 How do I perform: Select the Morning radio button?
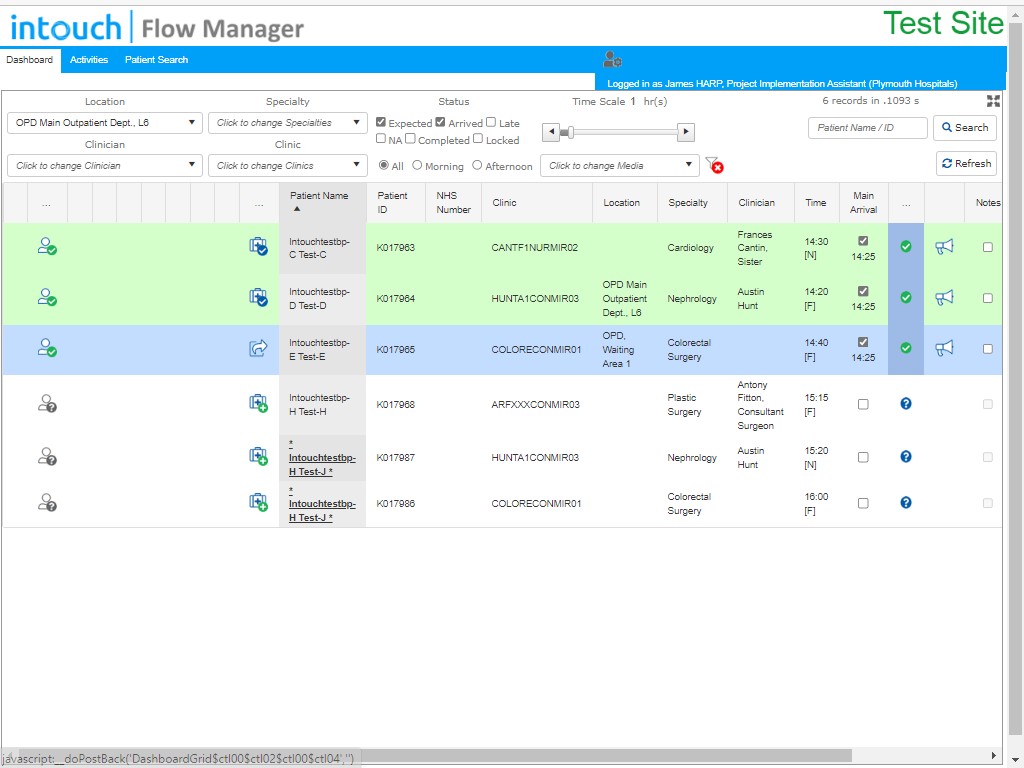[417, 165]
